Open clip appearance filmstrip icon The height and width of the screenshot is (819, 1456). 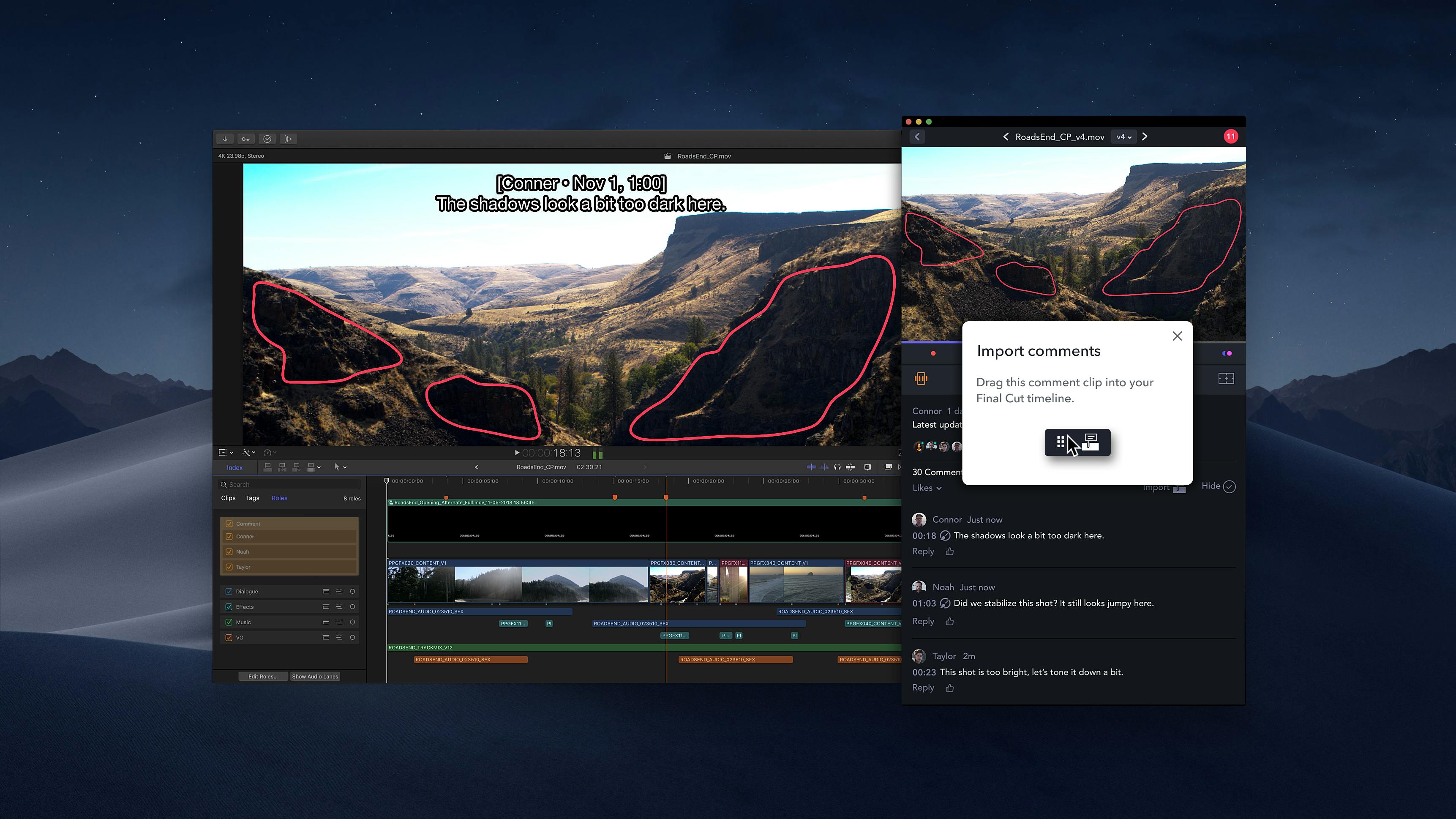pos(867,467)
